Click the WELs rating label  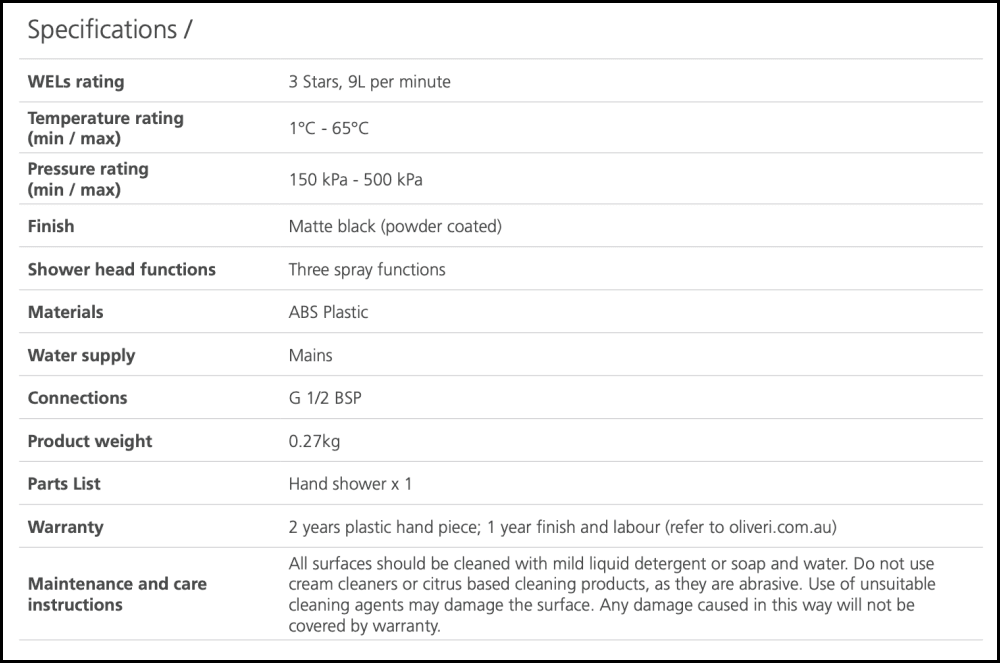pyautogui.click(x=76, y=82)
